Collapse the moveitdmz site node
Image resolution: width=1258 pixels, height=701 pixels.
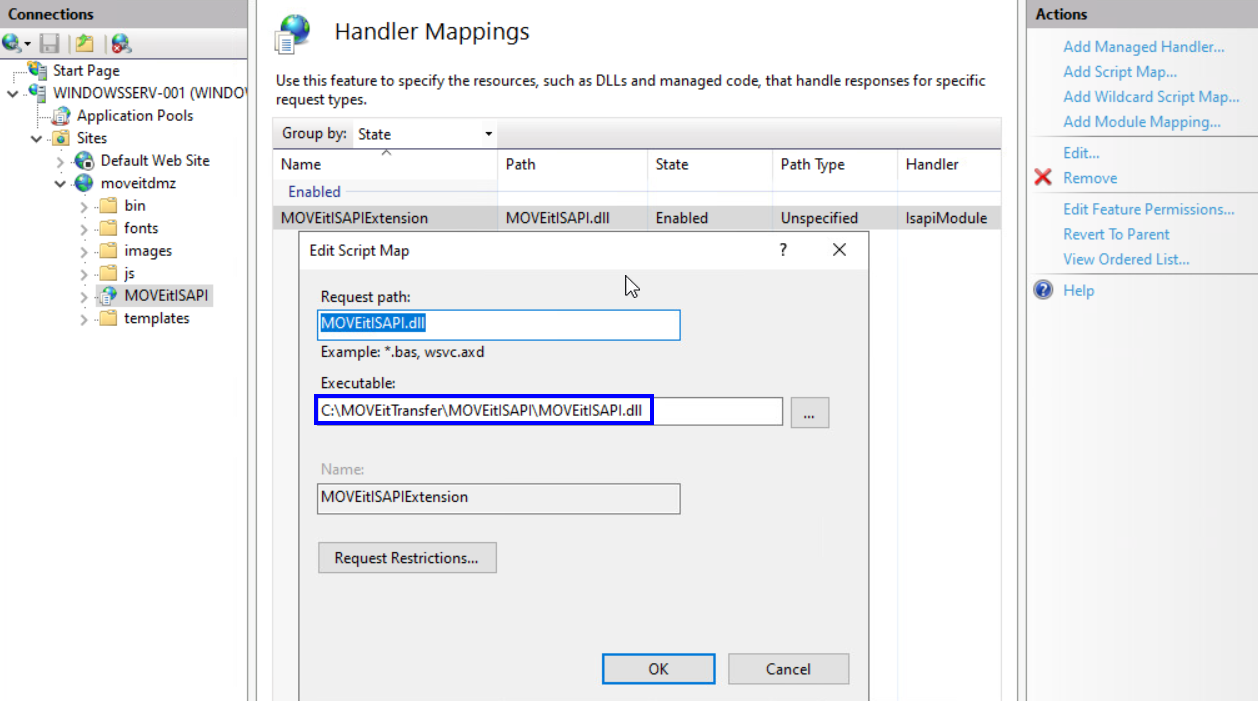[x=60, y=184]
